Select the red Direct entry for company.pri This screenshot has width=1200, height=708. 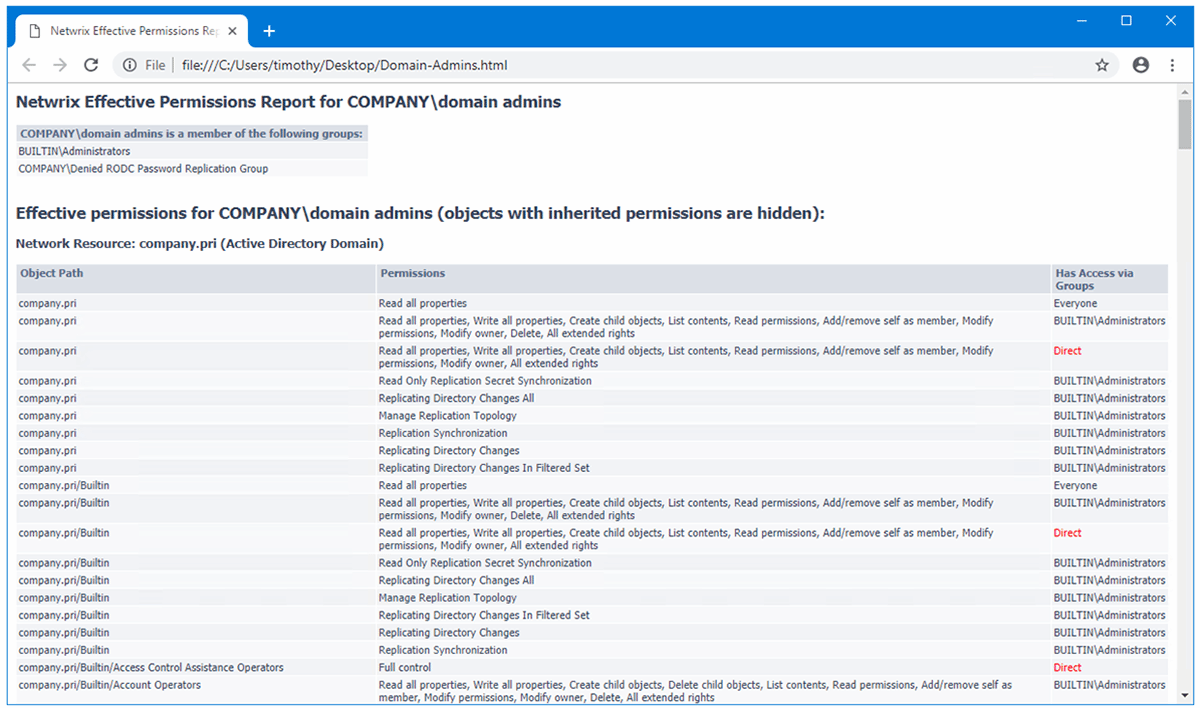click(1067, 350)
